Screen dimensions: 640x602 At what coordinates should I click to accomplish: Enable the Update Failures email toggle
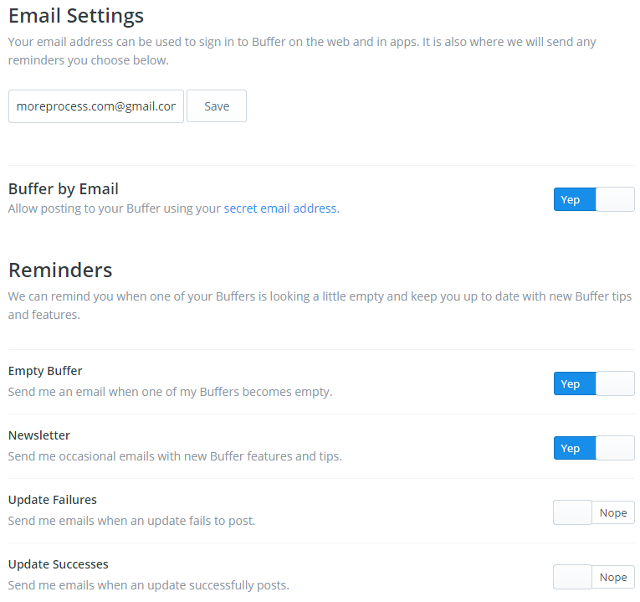tap(594, 512)
